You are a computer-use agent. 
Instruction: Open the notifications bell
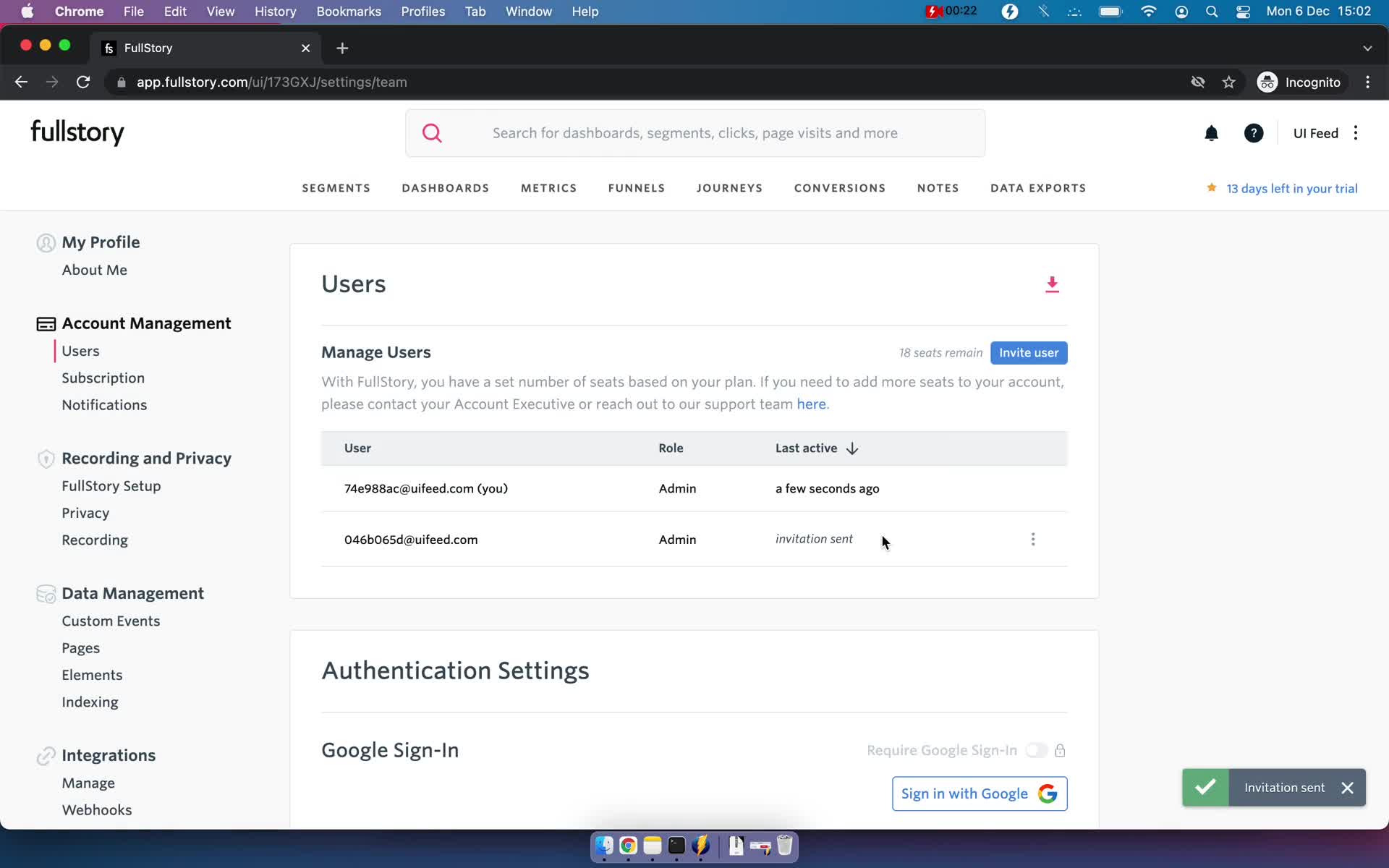coord(1211,133)
